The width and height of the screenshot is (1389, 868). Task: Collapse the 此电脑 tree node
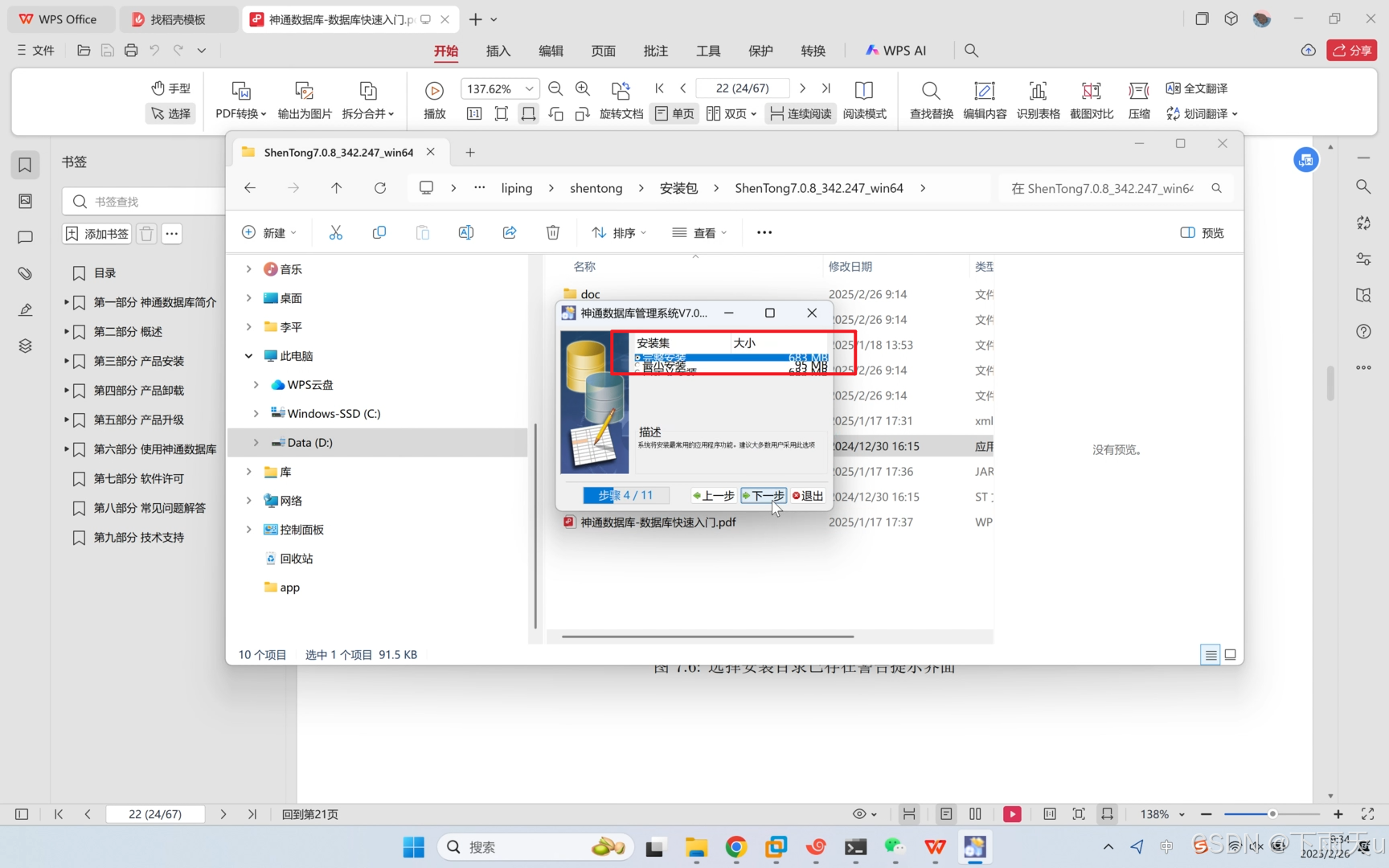coord(248,355)
